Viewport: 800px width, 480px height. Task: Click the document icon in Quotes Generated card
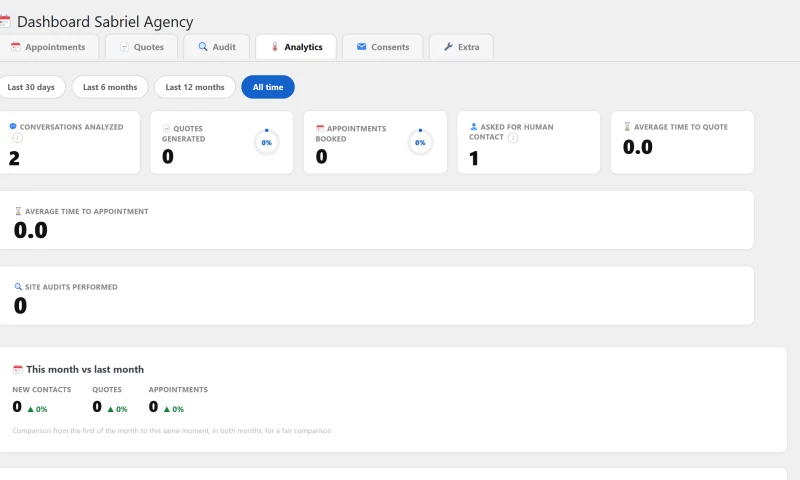point(166,128)
